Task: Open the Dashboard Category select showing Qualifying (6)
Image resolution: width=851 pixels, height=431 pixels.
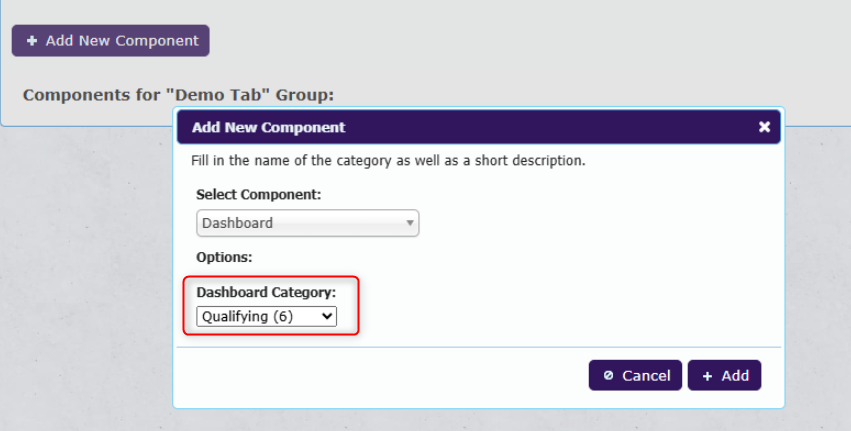Action: point(266,316)
